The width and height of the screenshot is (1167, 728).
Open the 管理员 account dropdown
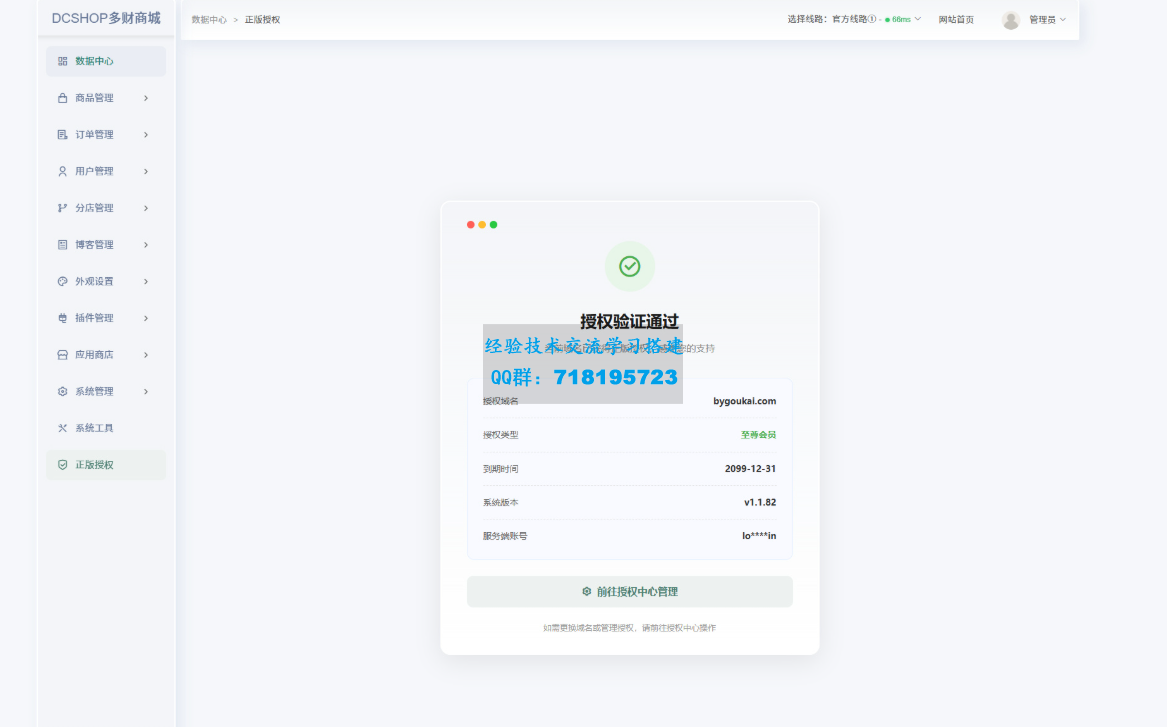tap(1047, 19)
